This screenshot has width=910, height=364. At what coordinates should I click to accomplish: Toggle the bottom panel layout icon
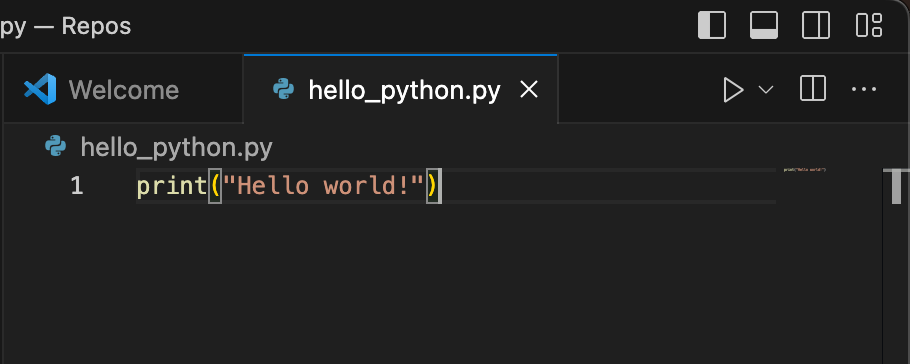[764, 26]
